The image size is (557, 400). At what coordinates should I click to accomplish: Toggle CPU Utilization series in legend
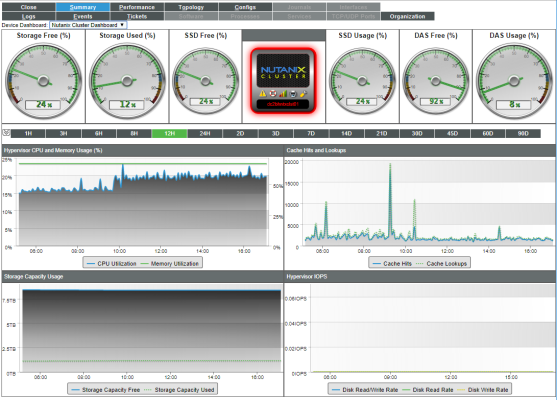(112, 264)
